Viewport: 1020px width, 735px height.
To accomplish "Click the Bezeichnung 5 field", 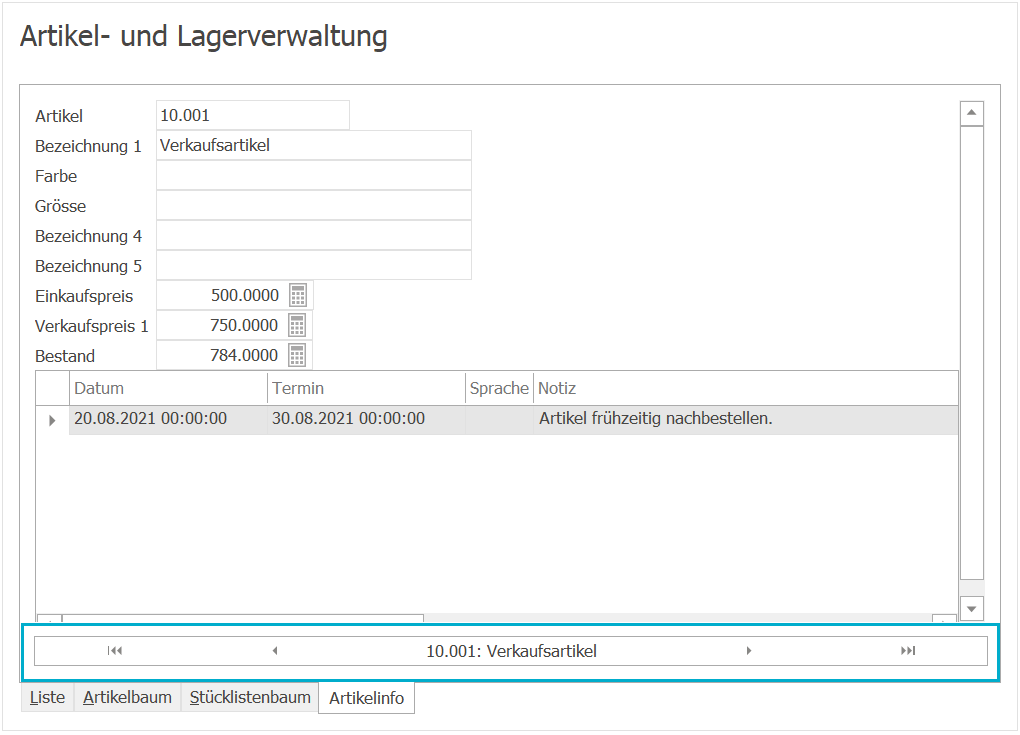I will pos(314,265).
